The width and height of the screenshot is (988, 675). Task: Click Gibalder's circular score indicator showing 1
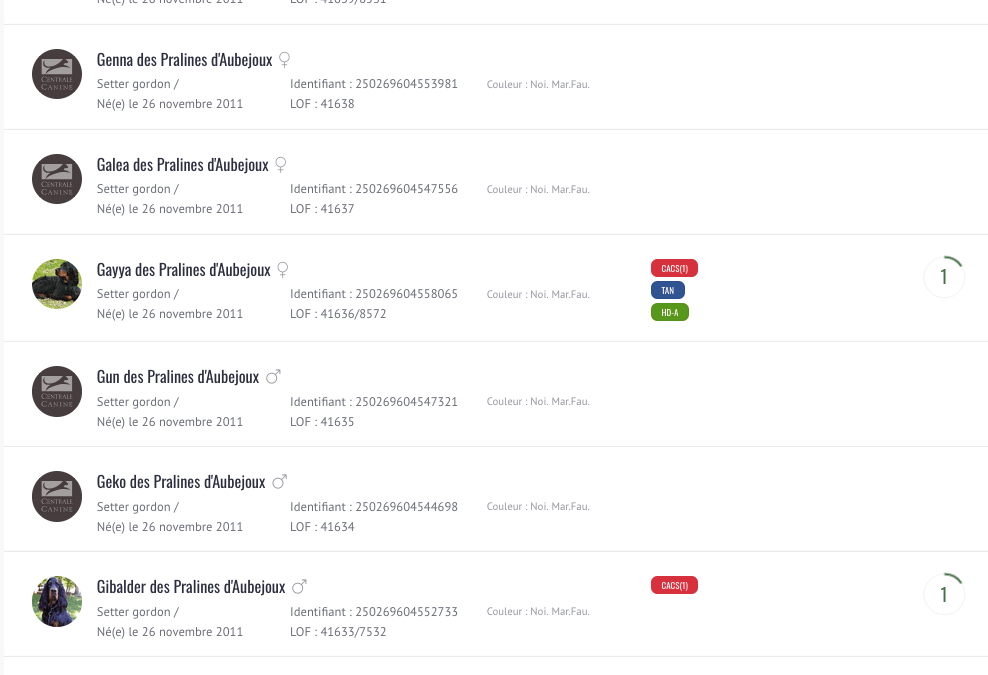(x=944, y=594)
